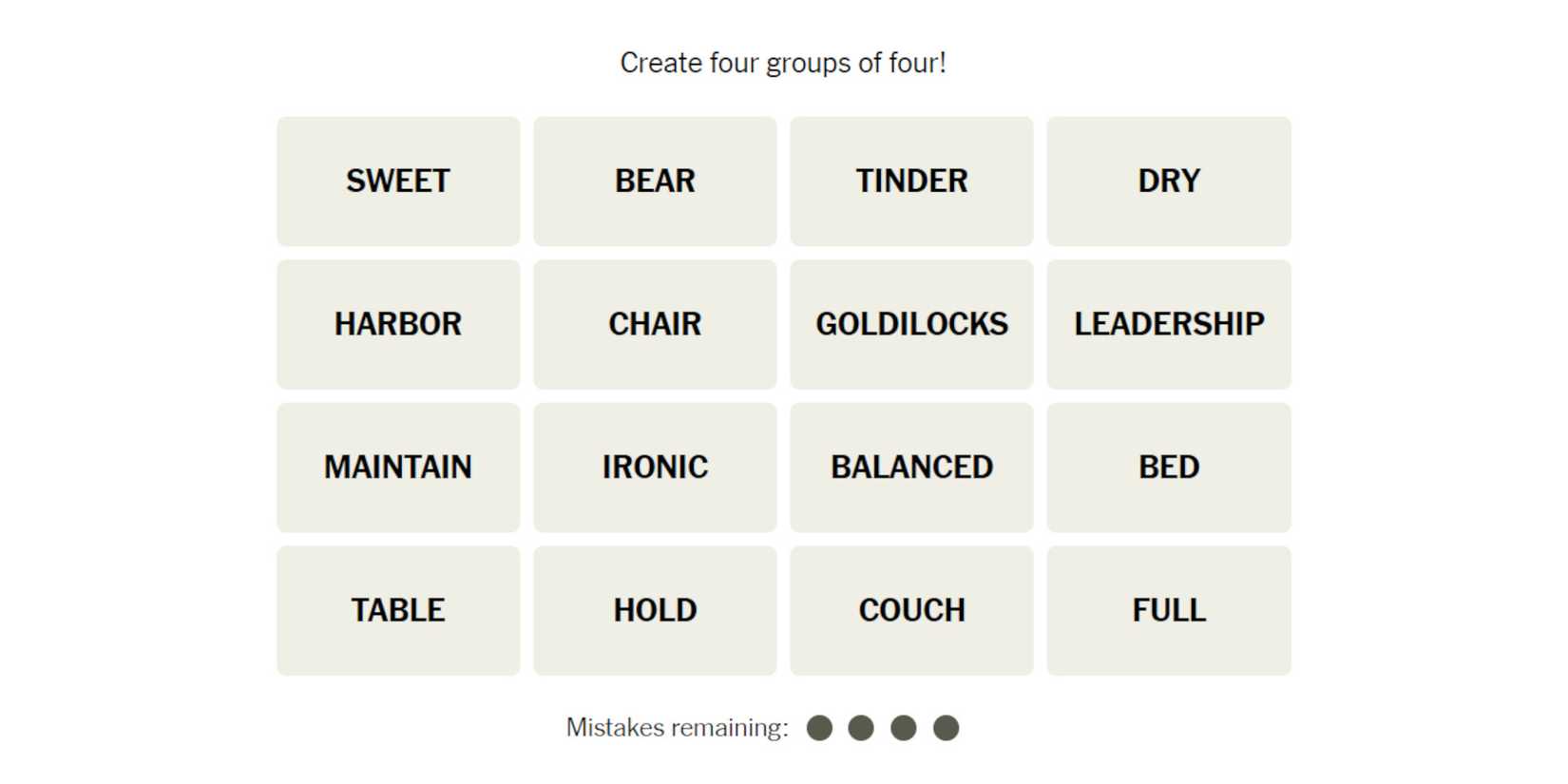Pick the LEADERSHIP word tile
Image resolution: width=1568 pixels, height=784 pixels.
pos(1168,324)
